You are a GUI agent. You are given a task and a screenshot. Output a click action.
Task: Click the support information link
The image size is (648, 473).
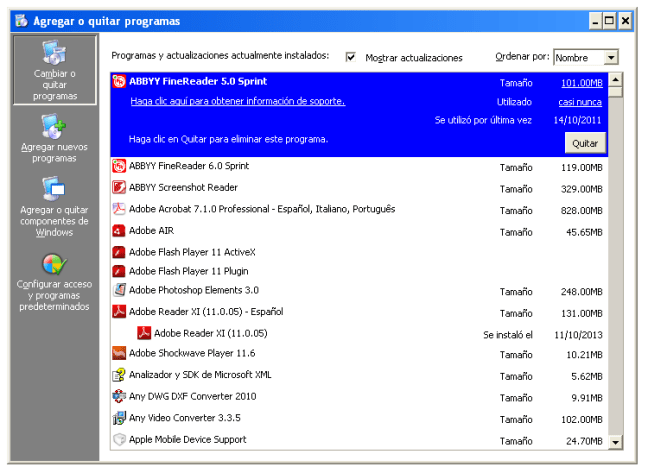(237, 102)
